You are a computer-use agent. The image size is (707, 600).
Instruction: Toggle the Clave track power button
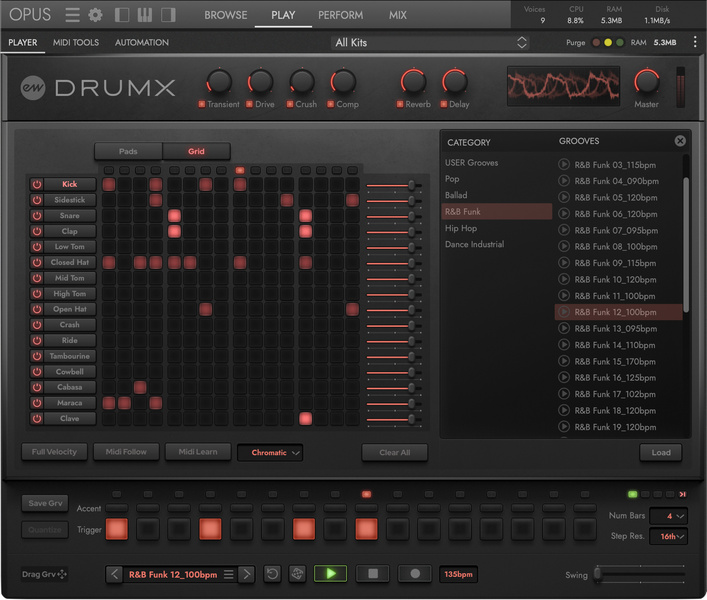37,418
